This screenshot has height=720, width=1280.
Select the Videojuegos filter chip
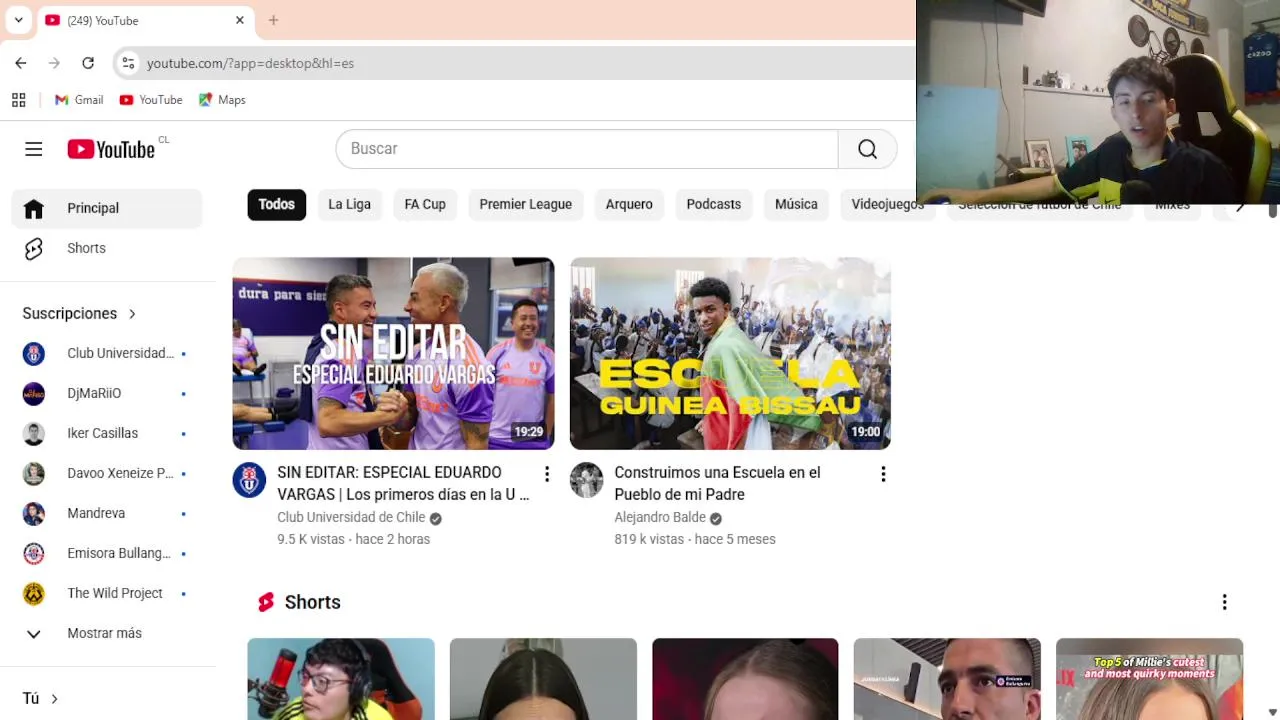point(887,204)
